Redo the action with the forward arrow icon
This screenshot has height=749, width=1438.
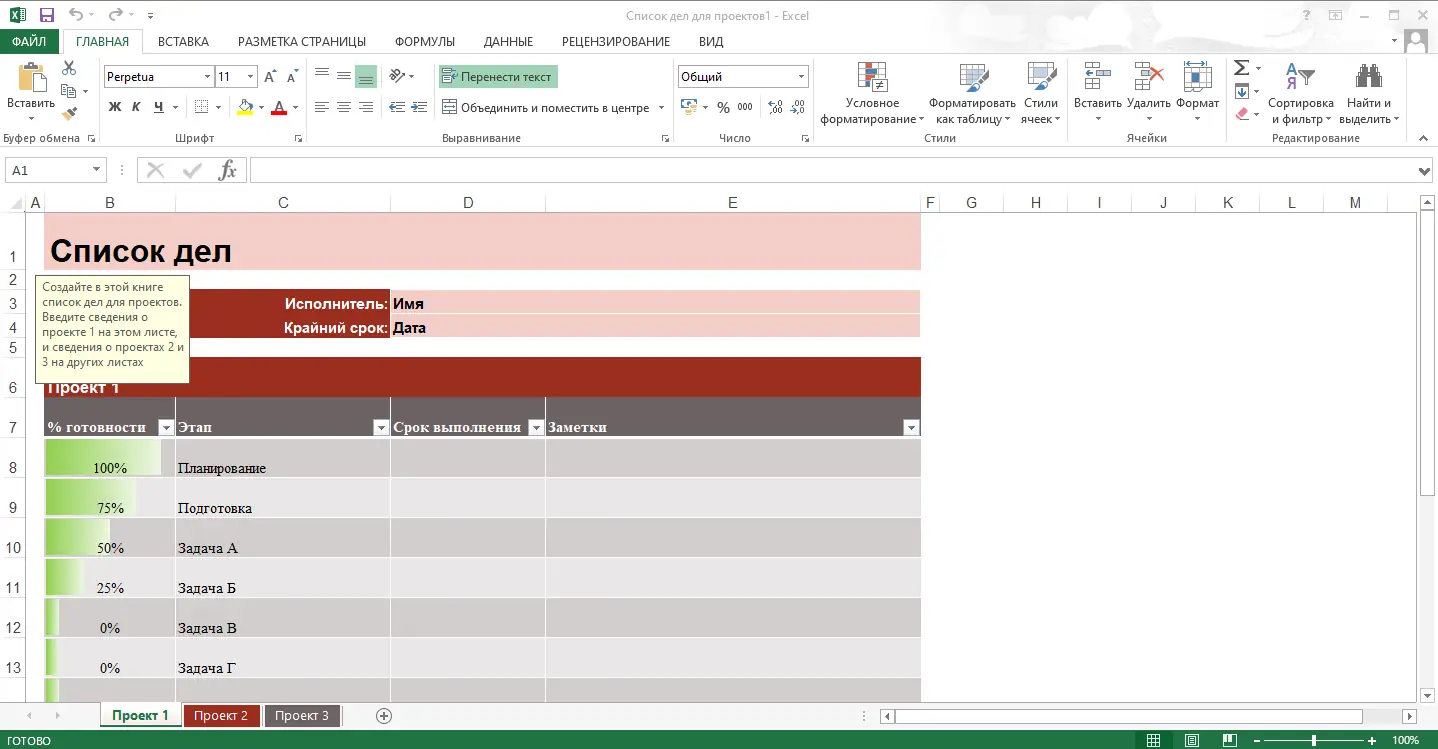[115, 16]
